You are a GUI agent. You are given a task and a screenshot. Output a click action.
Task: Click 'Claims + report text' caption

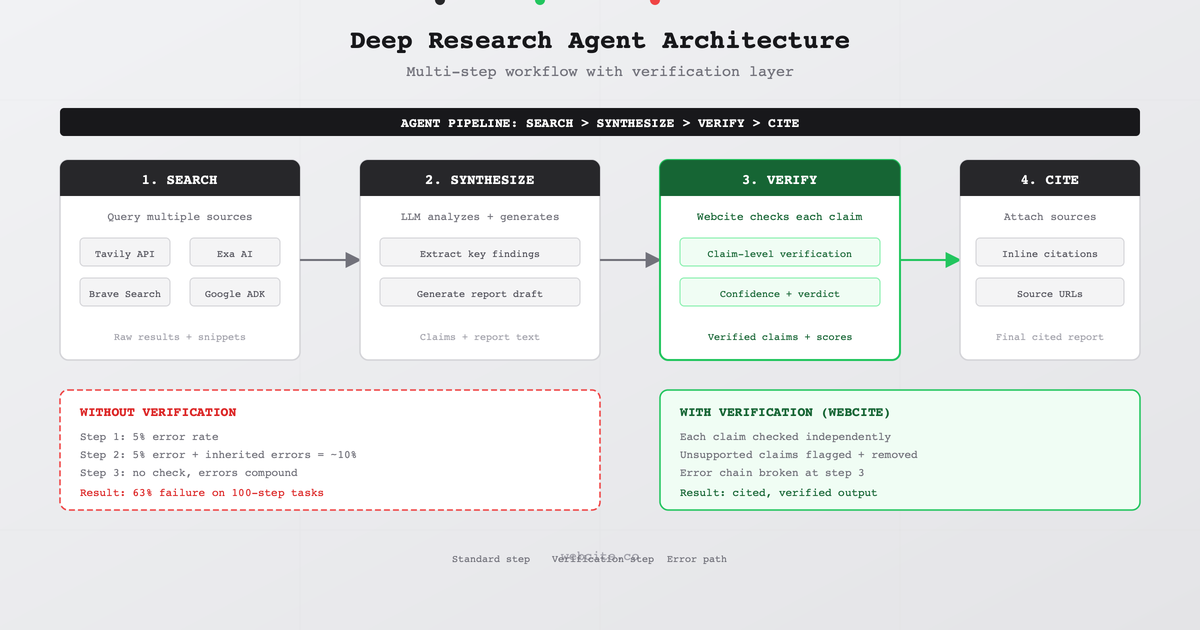pos(480,337)
